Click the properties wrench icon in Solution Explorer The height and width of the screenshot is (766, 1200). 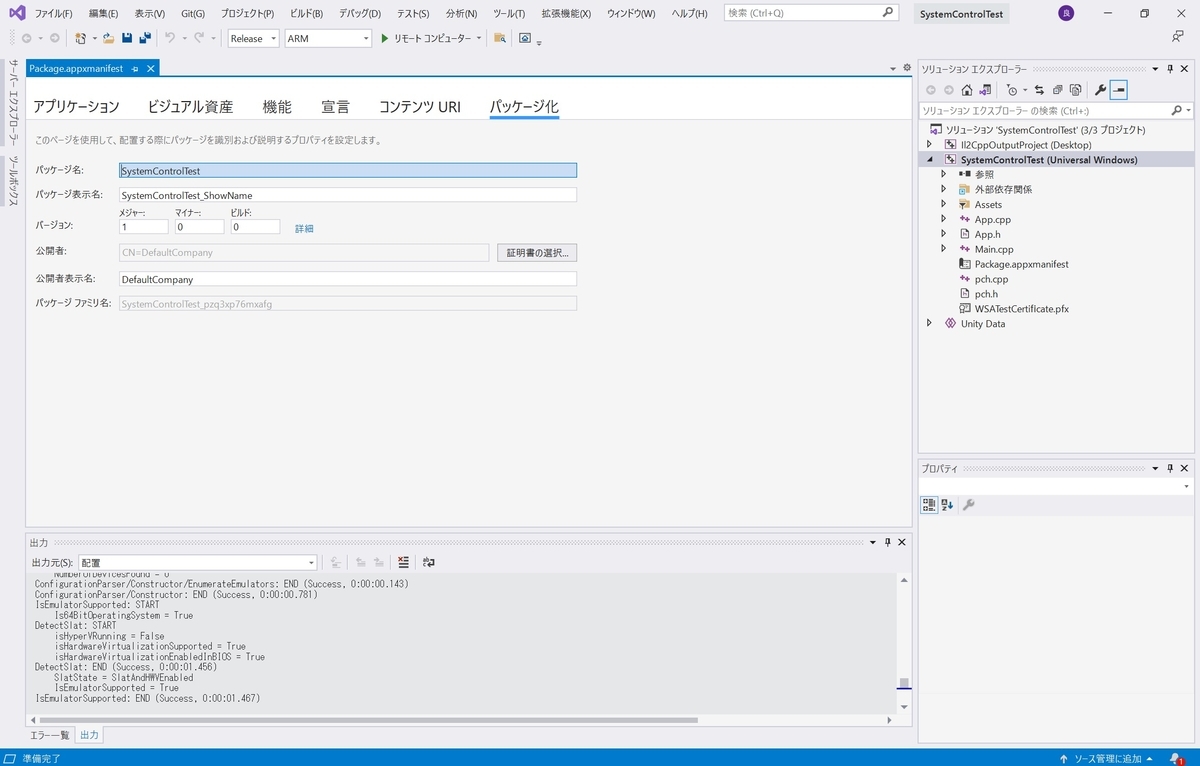coord(1101,90)
